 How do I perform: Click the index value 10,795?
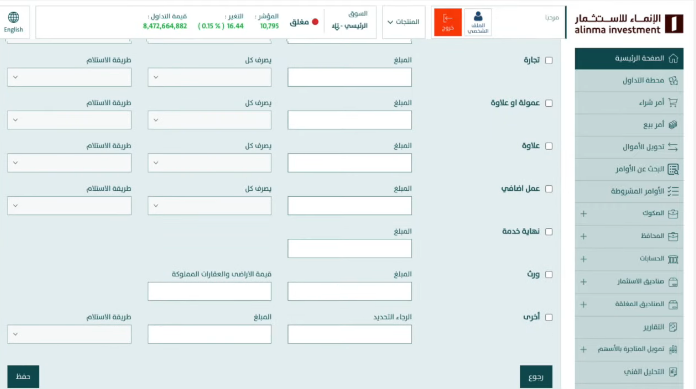click(x=269, y=26)
